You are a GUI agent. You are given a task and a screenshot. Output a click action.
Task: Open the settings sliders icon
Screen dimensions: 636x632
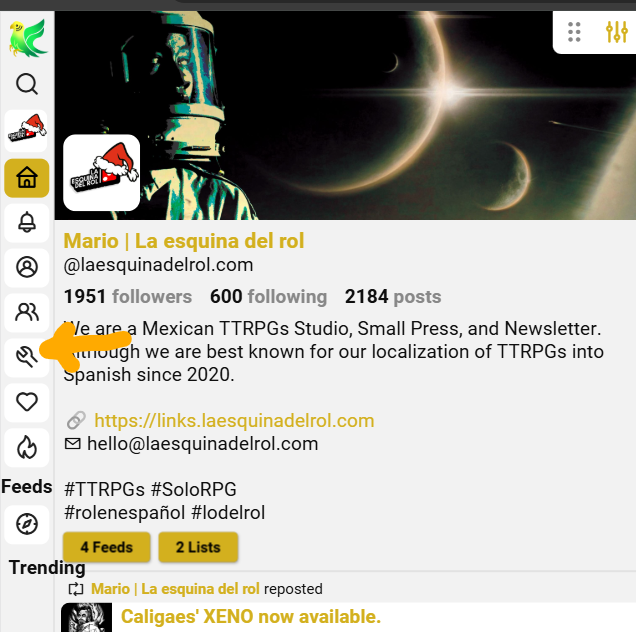click(x=617, y=32)
